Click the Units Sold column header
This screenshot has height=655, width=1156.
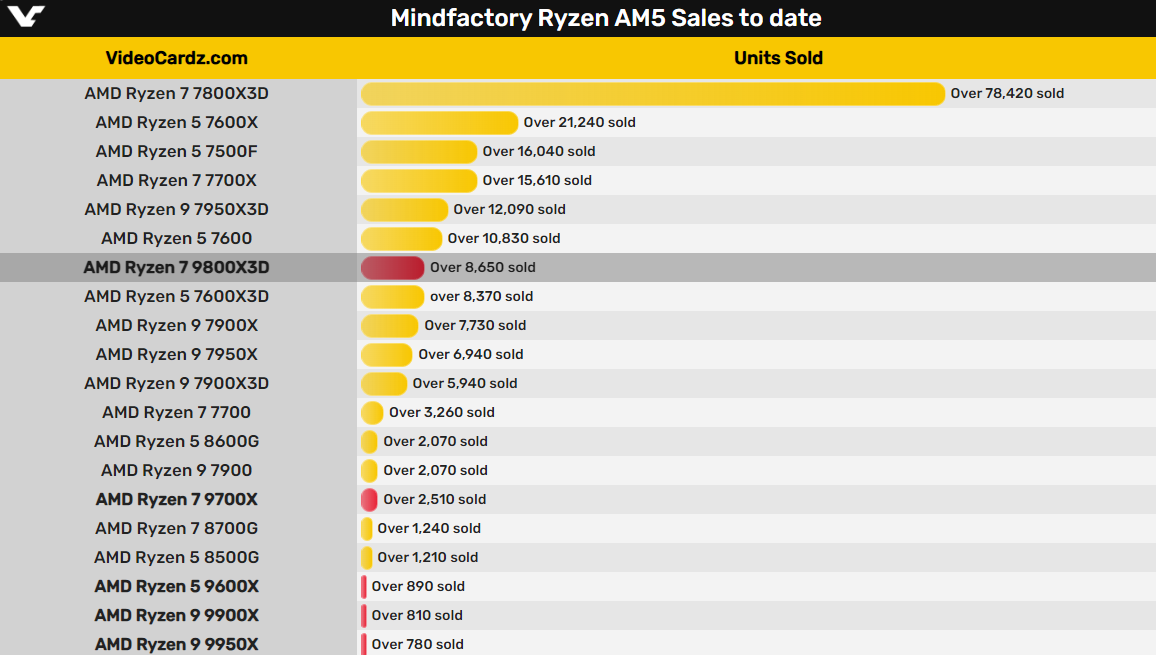click(778, 58)
